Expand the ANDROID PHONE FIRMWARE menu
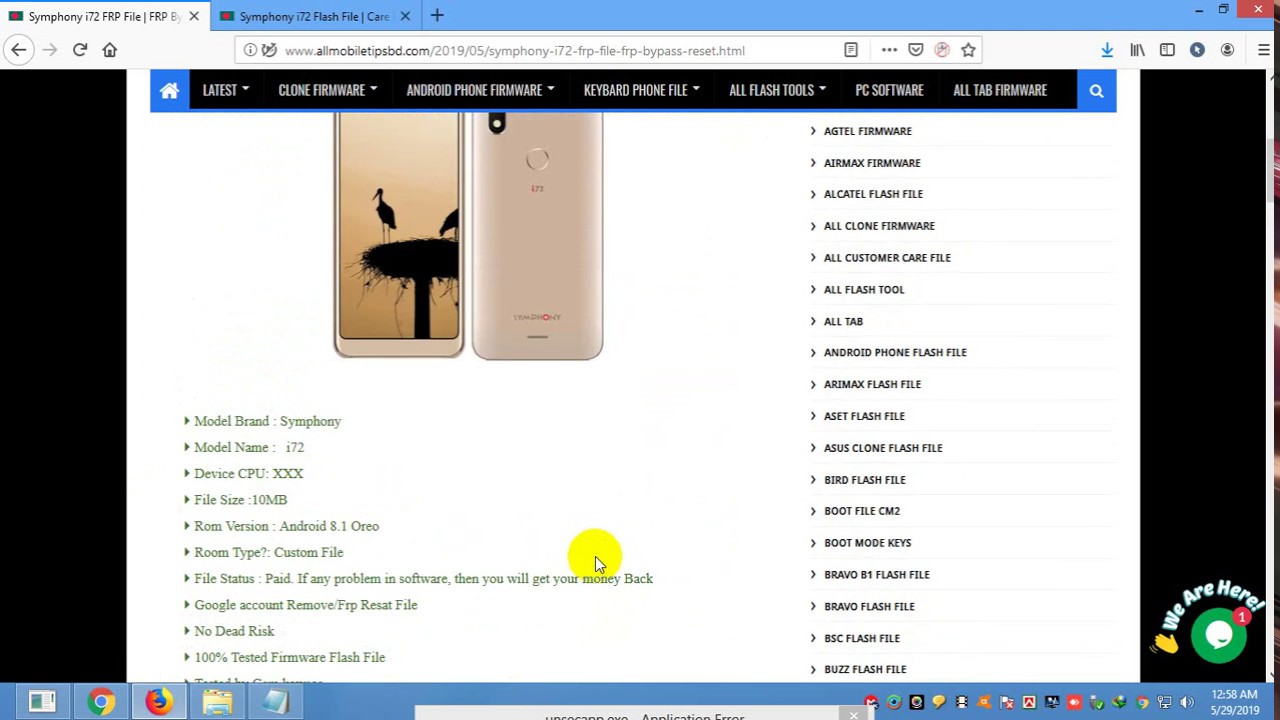Screen dimensions: 1280x720 click(x=480, y=90)
